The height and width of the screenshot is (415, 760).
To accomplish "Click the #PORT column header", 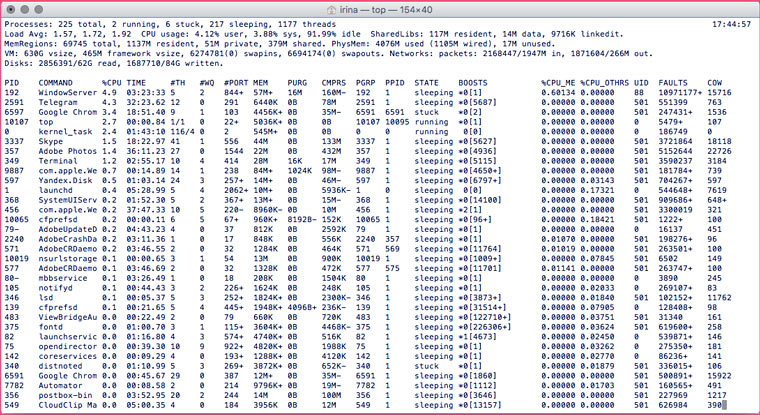I will click(236, 83).
